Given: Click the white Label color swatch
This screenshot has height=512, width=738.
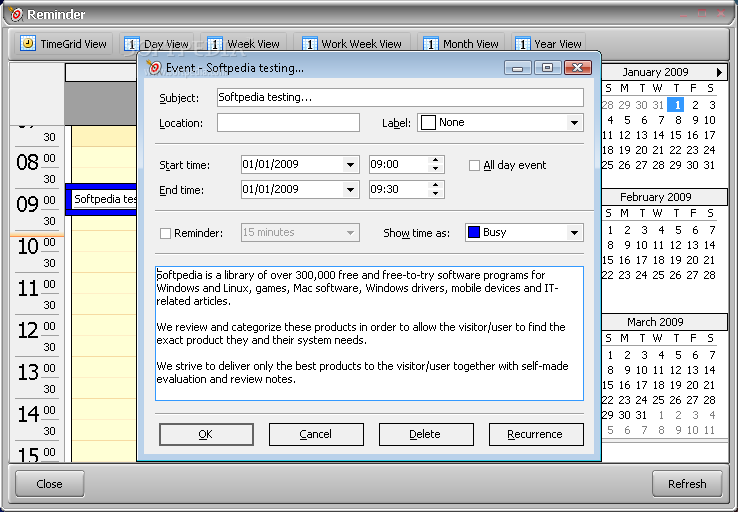Looking at the screenshot, I should (x=428, y=123).
